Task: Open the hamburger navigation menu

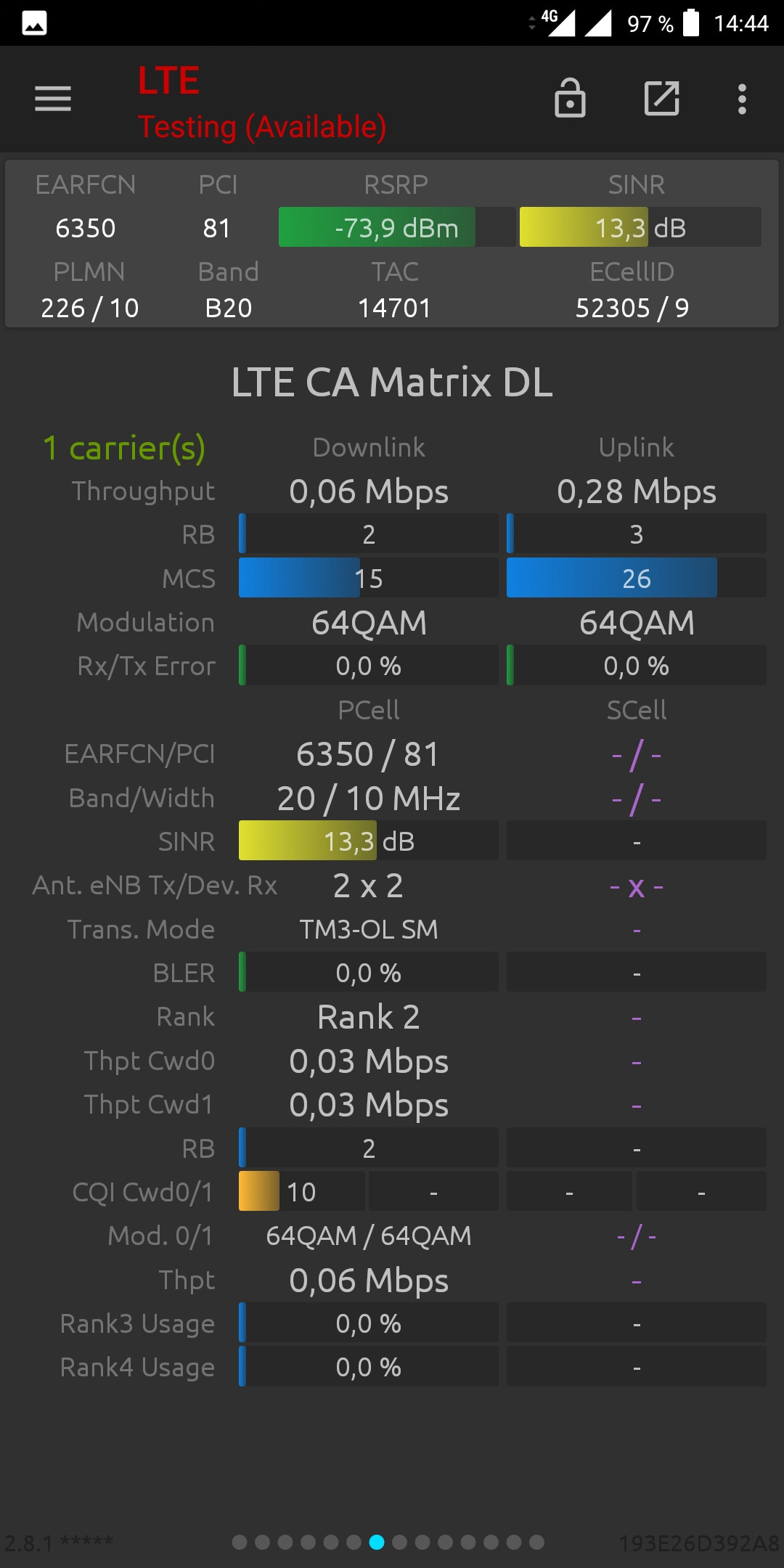Action: [x=53, y=99]
